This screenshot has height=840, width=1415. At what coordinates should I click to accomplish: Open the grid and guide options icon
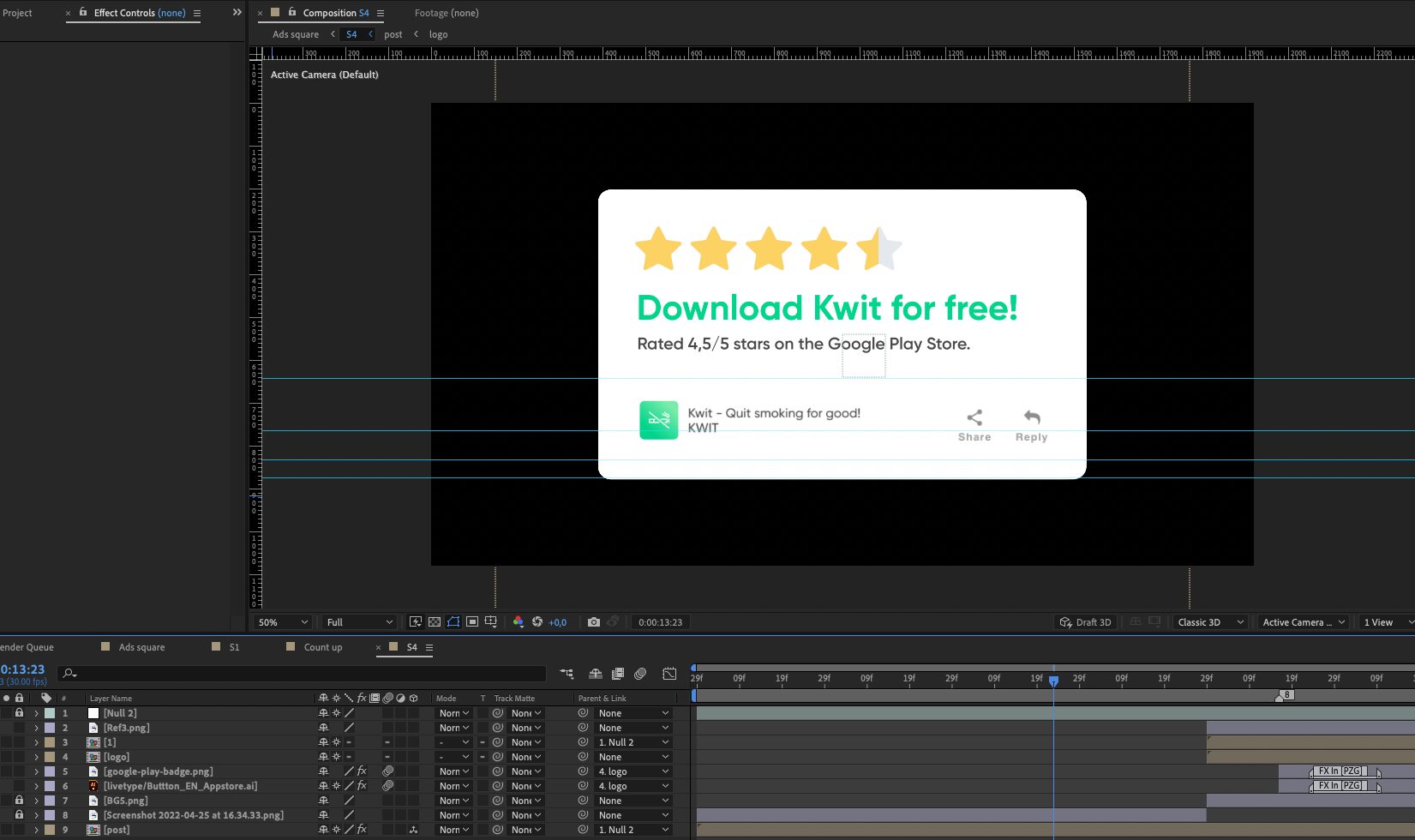click(x=491, y=622)
